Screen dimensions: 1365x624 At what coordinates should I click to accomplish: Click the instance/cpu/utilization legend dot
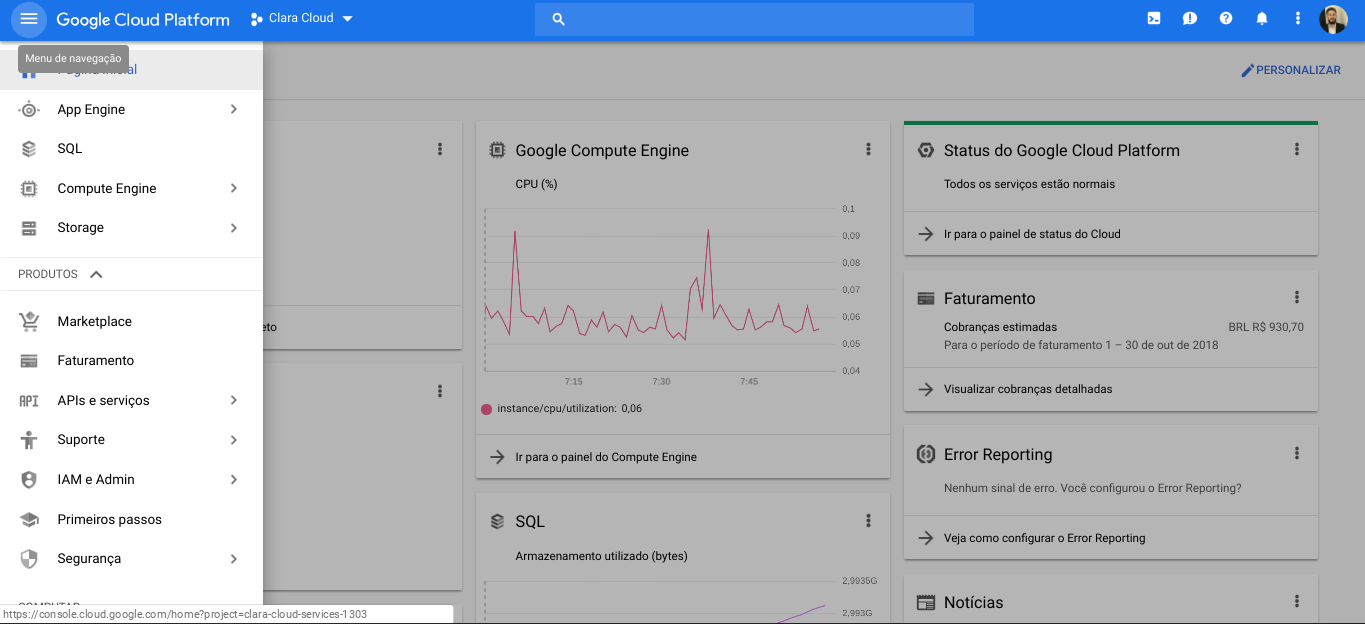(487, 408)
